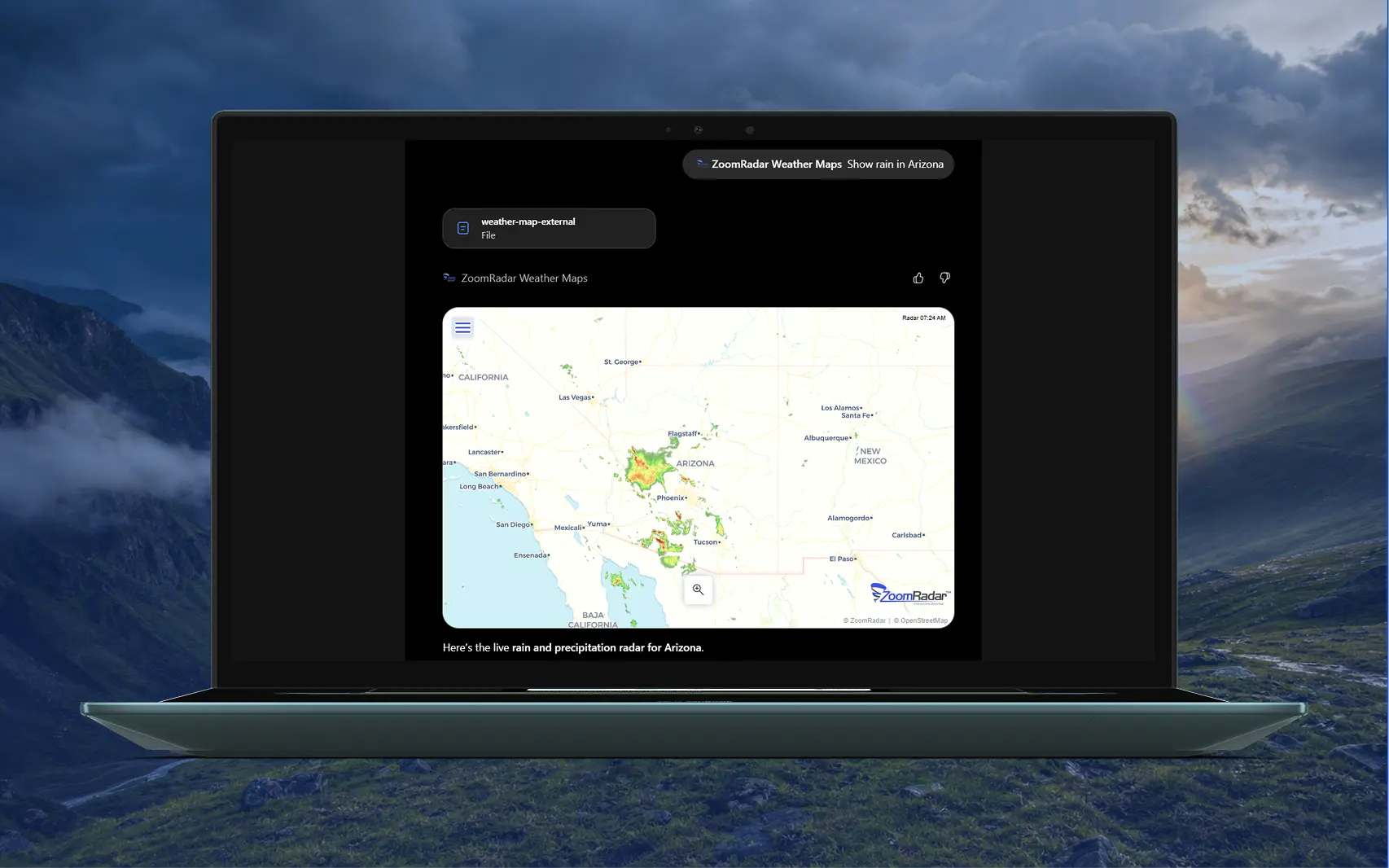
Task: Click the El Paso label on the map
Action: (841, 559)
